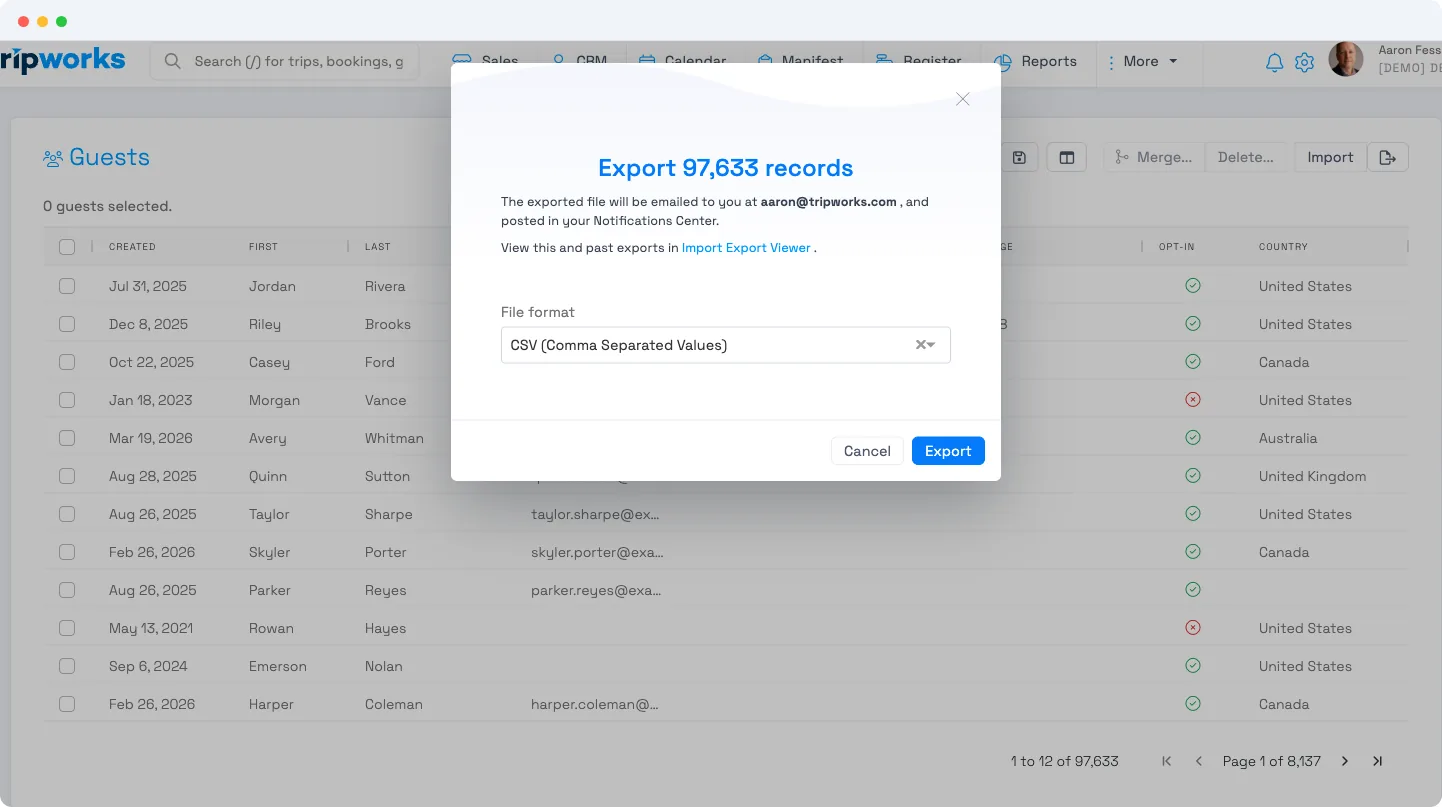Click Morgan Vance's red opt-out icon

[1192, 399]
